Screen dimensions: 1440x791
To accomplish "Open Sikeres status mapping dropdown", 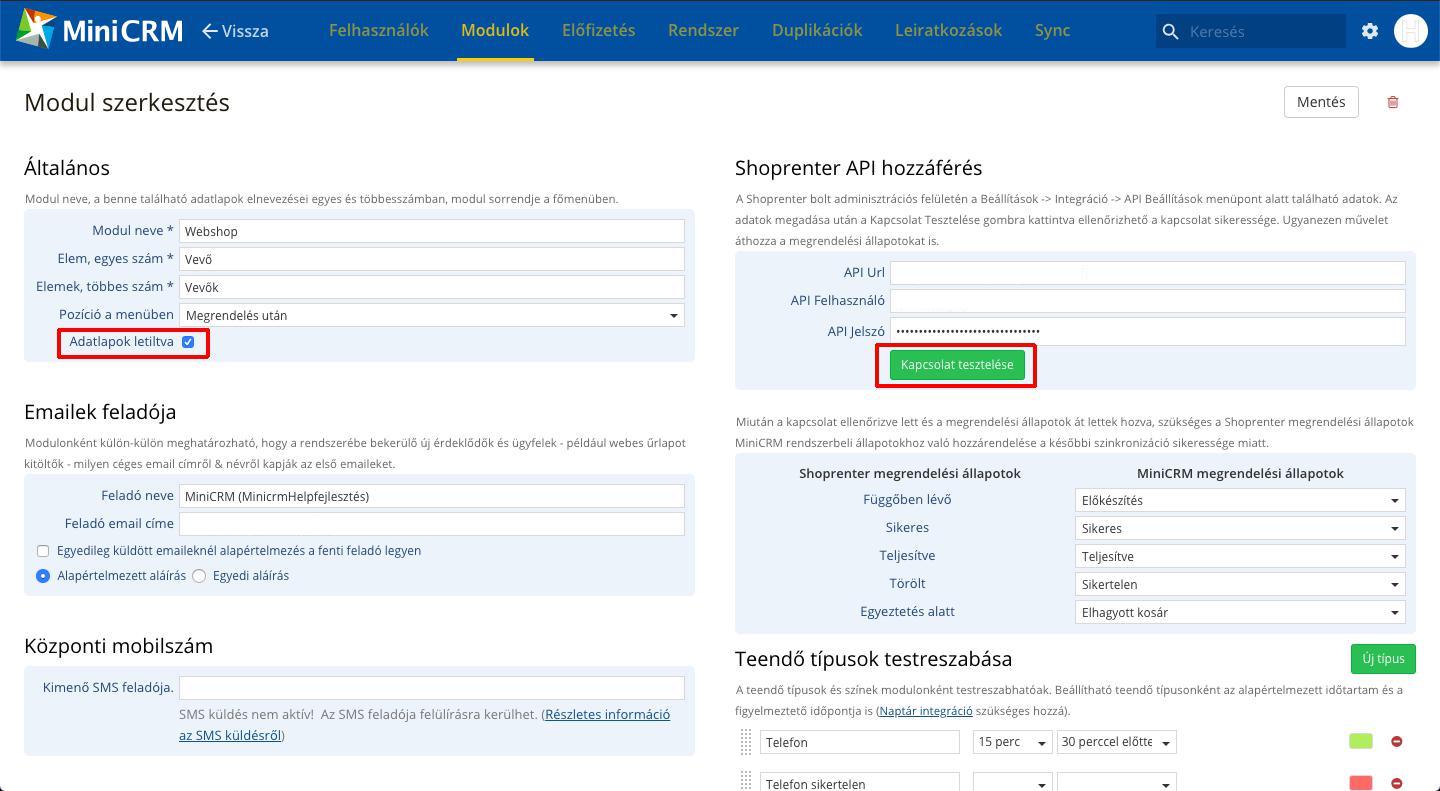I will click(x=1240, y=528).
